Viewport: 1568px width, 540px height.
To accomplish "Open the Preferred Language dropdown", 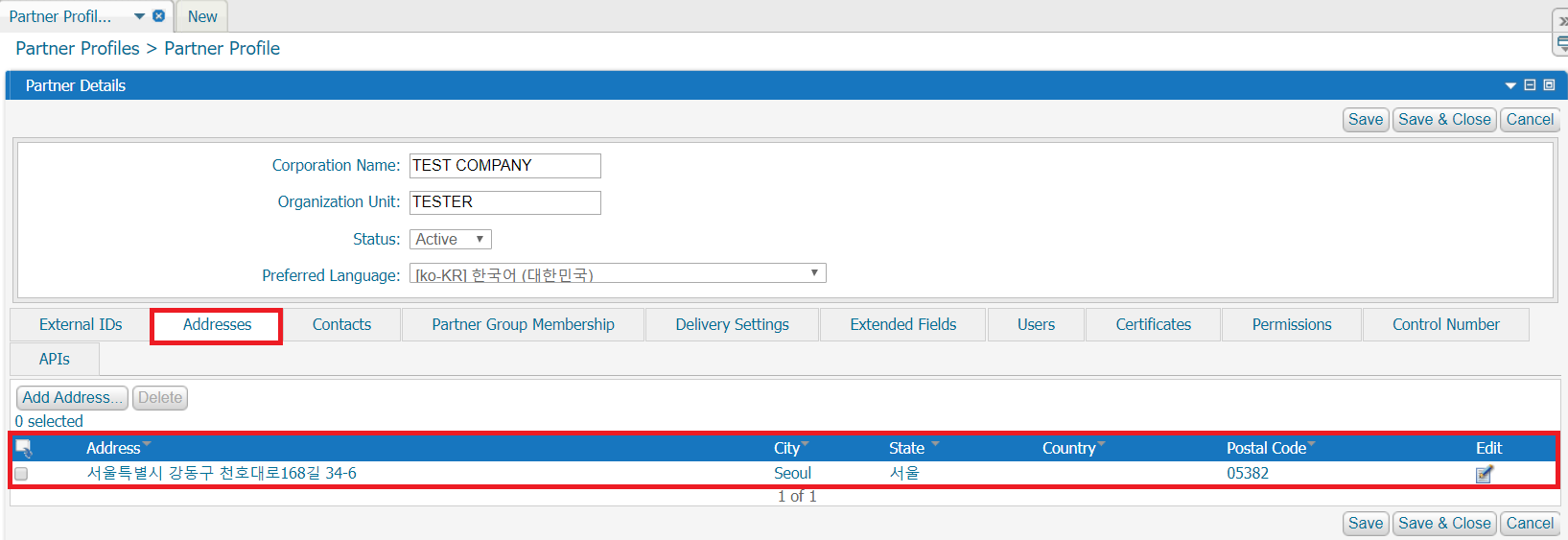I will pyautogui.click(x=618, y=273).
